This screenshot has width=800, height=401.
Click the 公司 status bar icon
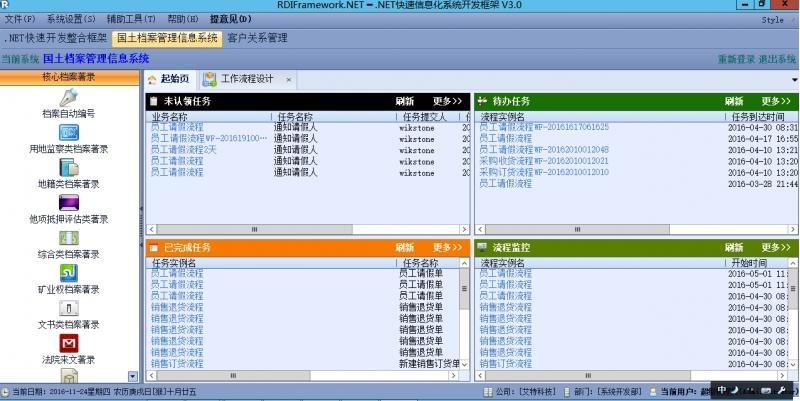tap(488, 392)
